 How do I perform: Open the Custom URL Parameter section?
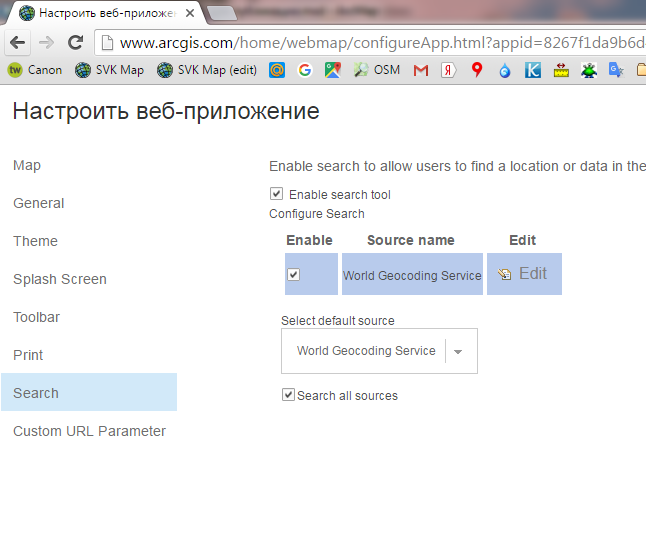click(89, 431)
